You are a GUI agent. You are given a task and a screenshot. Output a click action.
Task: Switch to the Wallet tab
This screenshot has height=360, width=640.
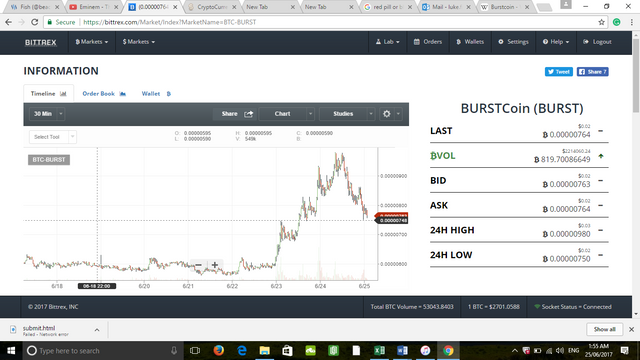[156, 93]
